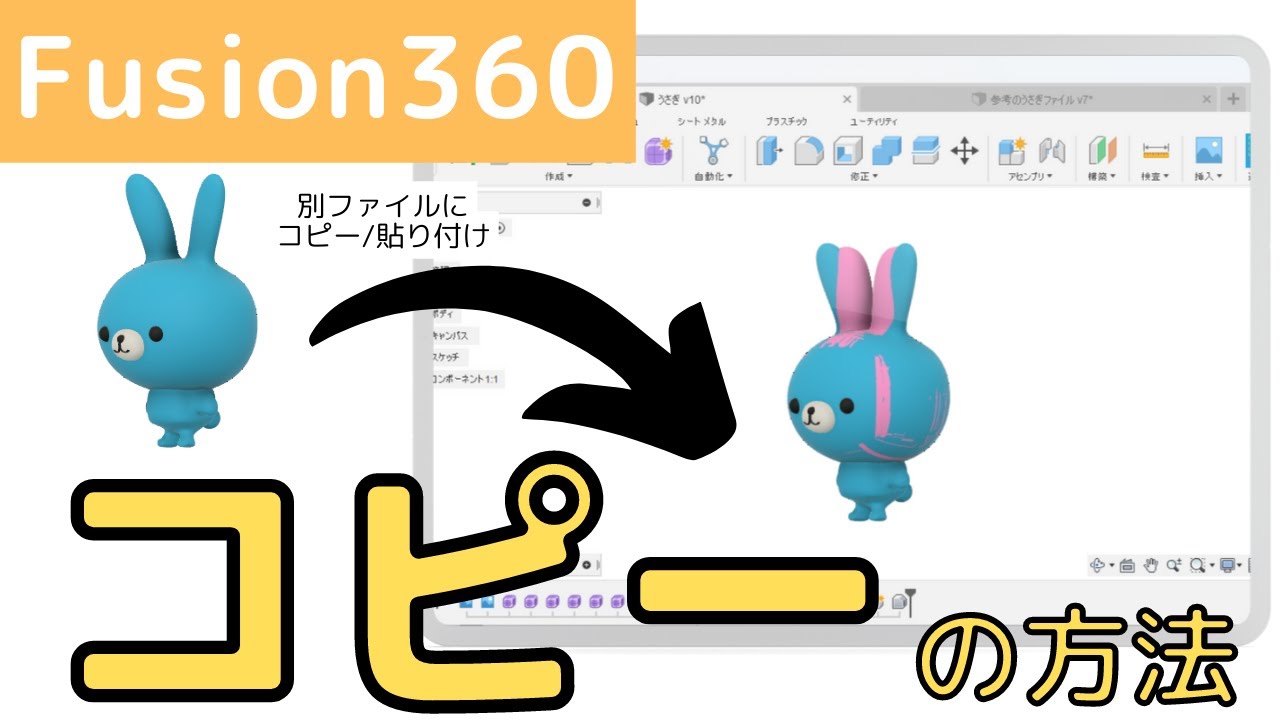1280x720 pixels.
Task: Select ボディ in the browser tree
Action: [442, 313]
